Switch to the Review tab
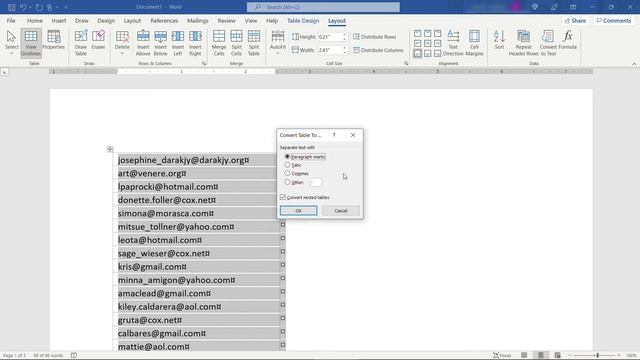Screen dimensions: 640x360 click(x=226, y=20)
